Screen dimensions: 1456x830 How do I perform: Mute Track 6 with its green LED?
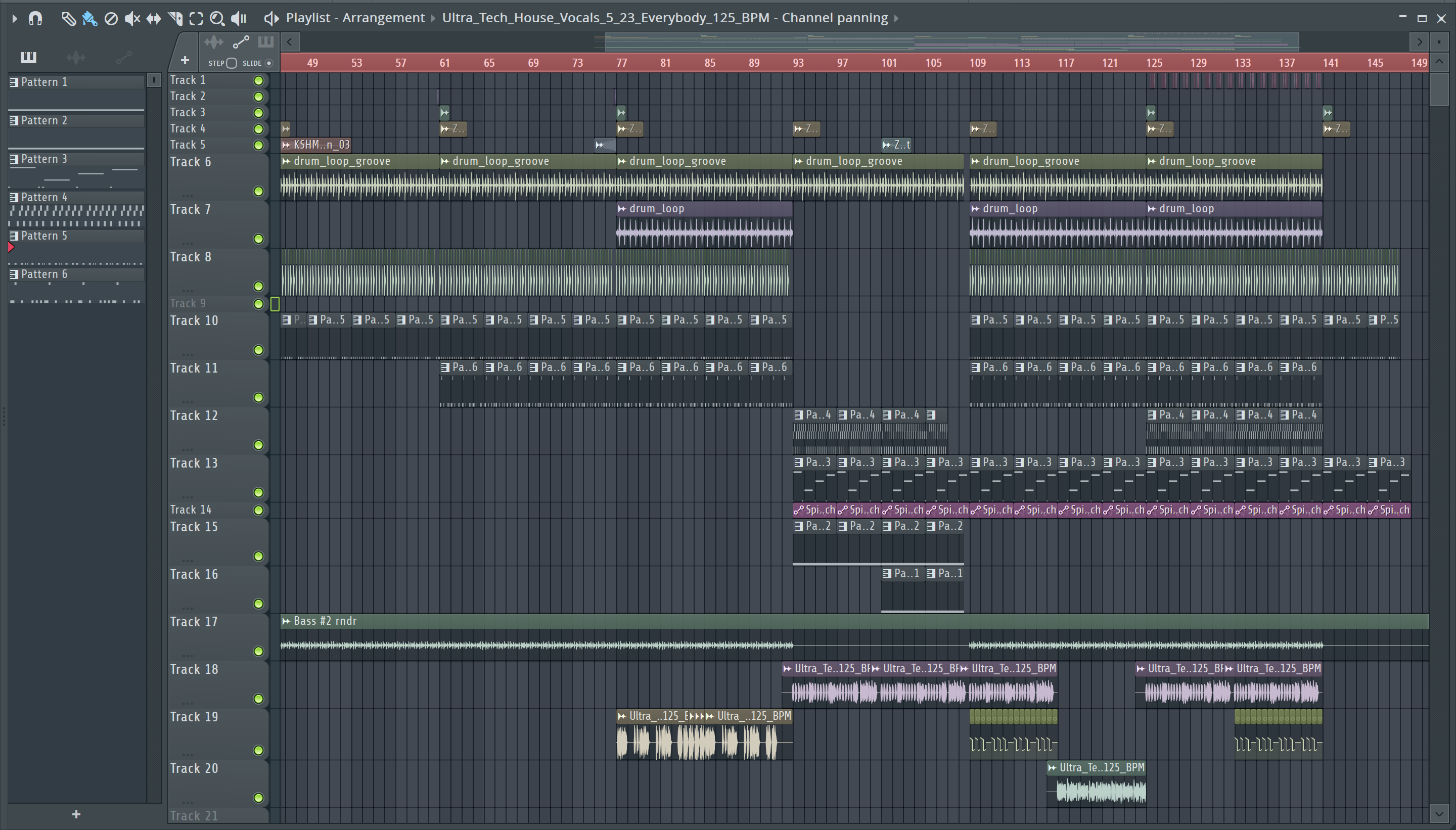tap(258, 192)
